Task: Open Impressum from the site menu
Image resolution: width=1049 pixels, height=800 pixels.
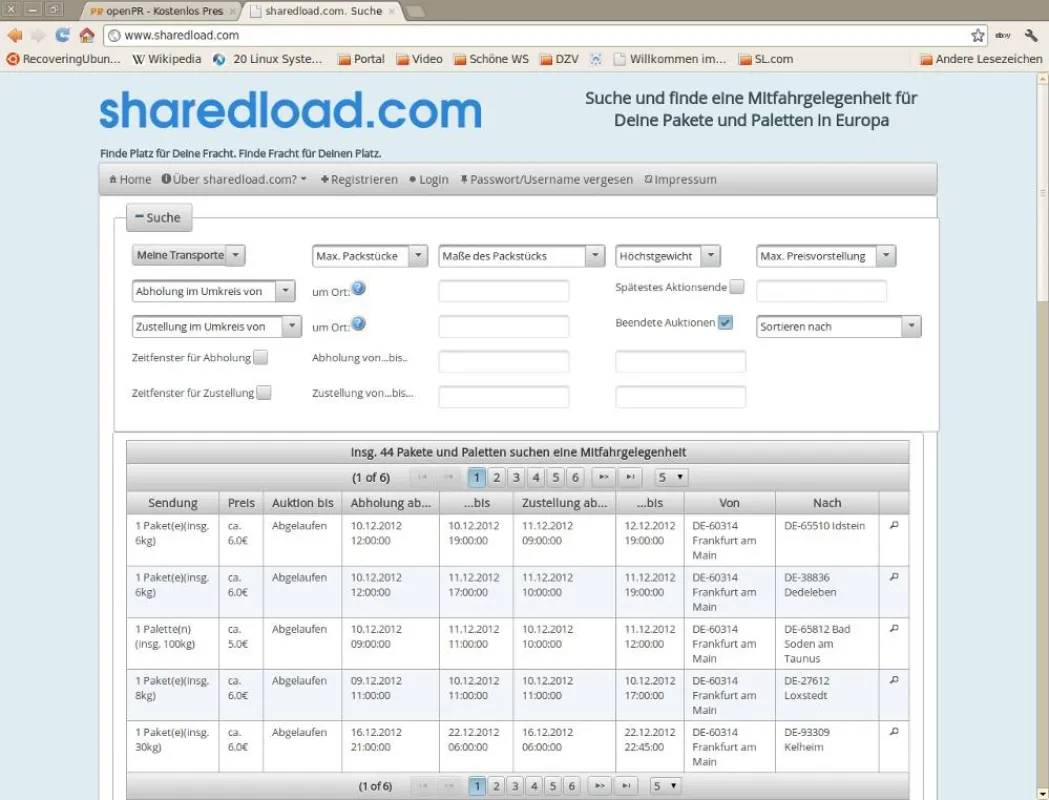Action: click(x=680, y=179)
